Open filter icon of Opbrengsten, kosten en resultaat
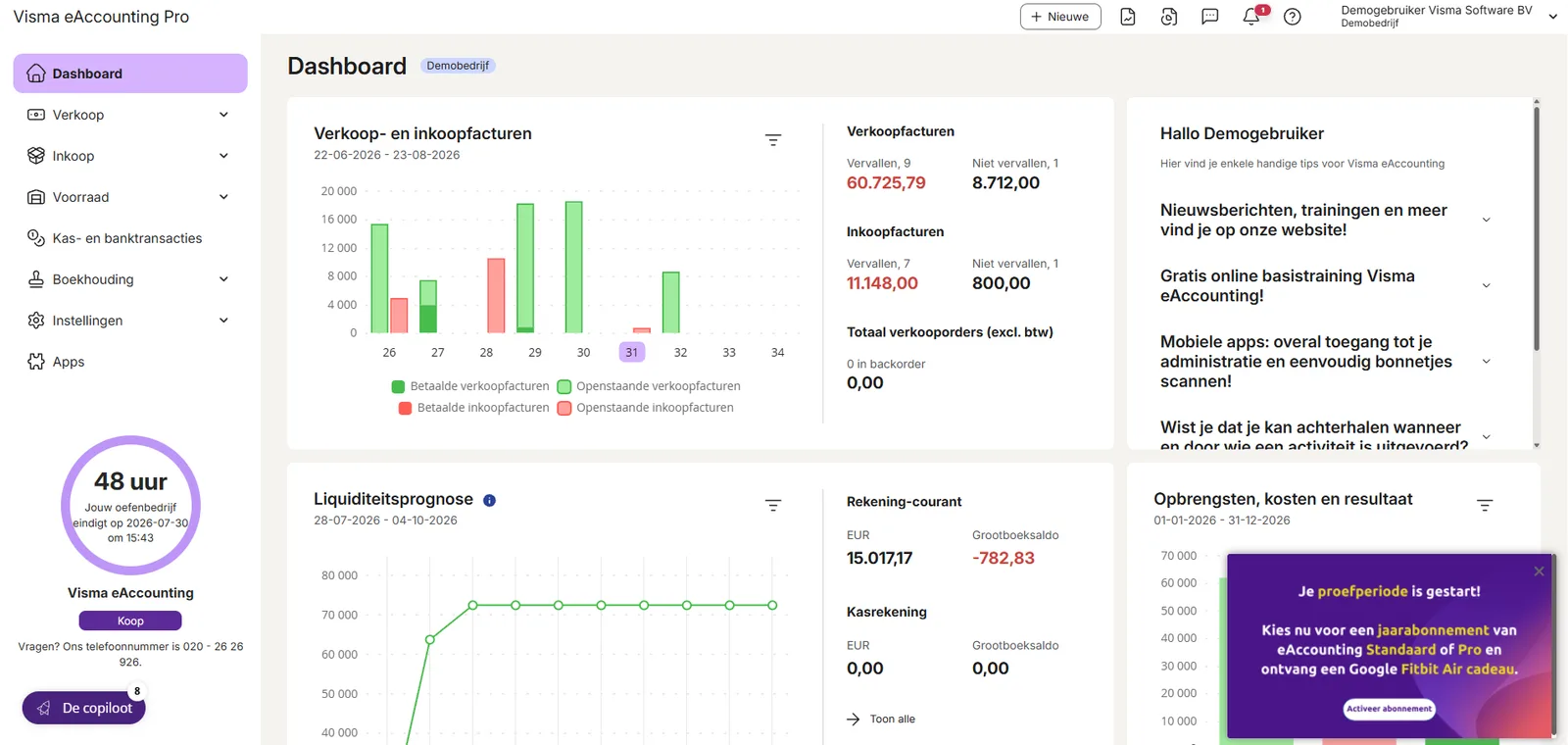 1485,505
